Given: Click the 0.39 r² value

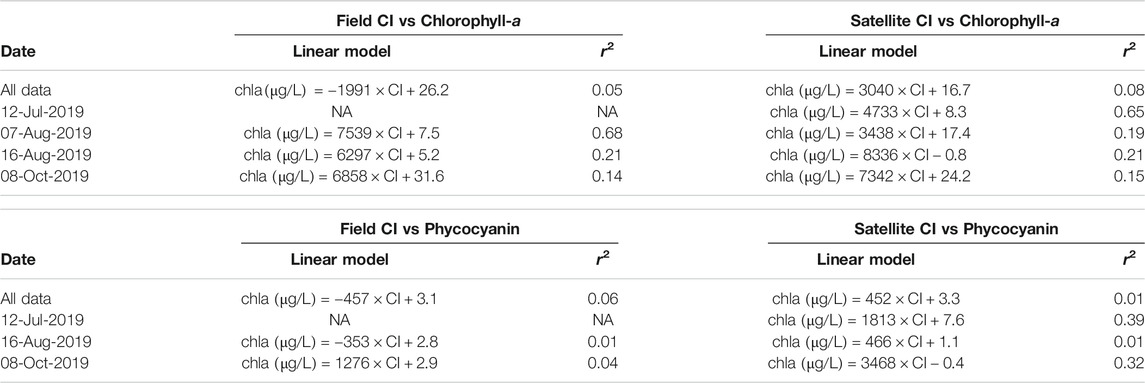Looking at the screenshot, I should point(1130,320).
